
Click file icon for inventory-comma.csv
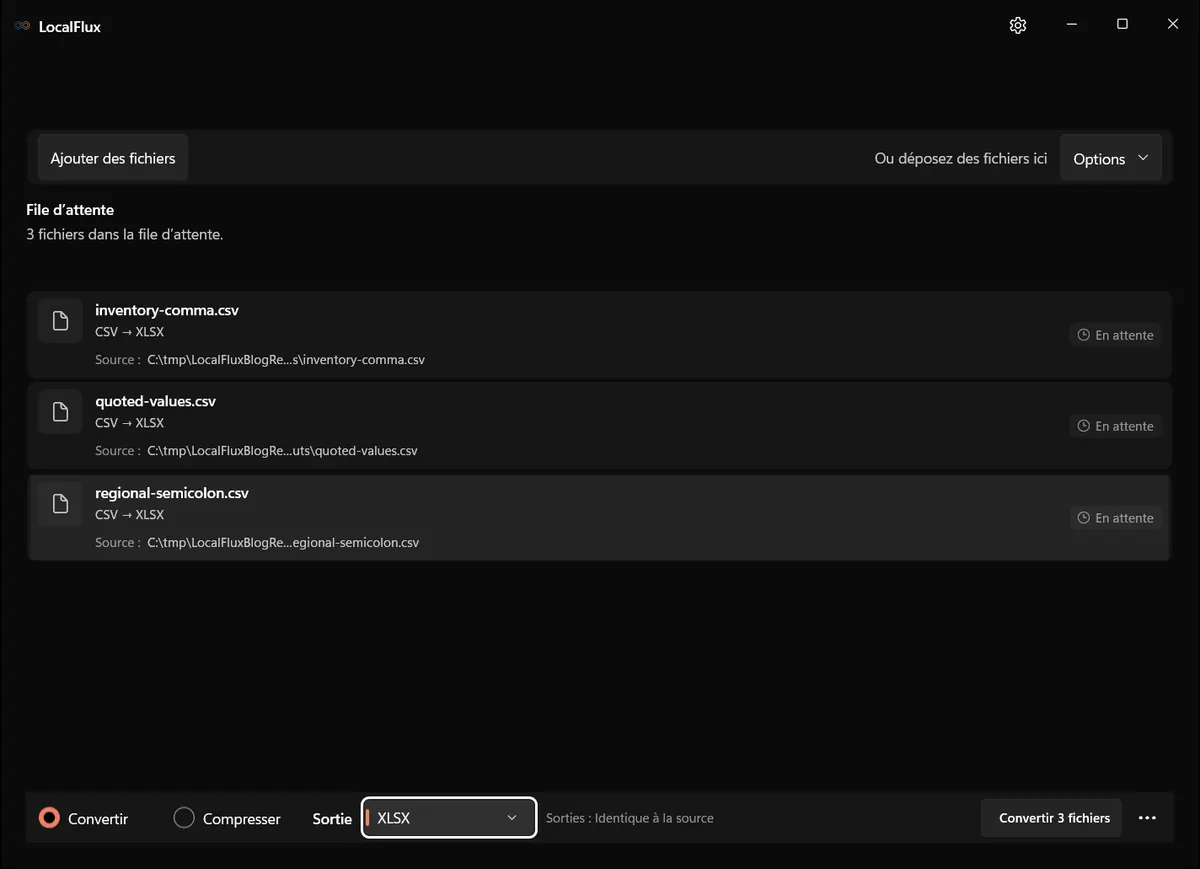pyautogui.click(x=60, y=321)
